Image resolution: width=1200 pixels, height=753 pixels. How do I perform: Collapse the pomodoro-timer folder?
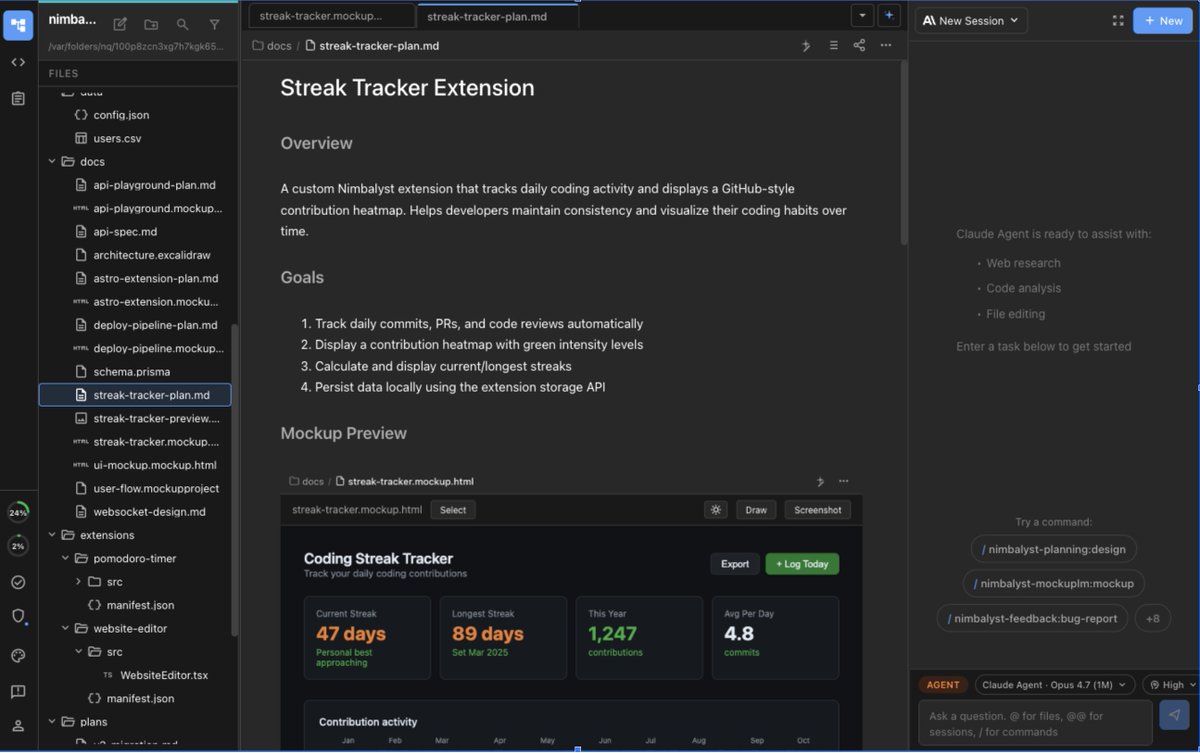[x=65, y=558]
